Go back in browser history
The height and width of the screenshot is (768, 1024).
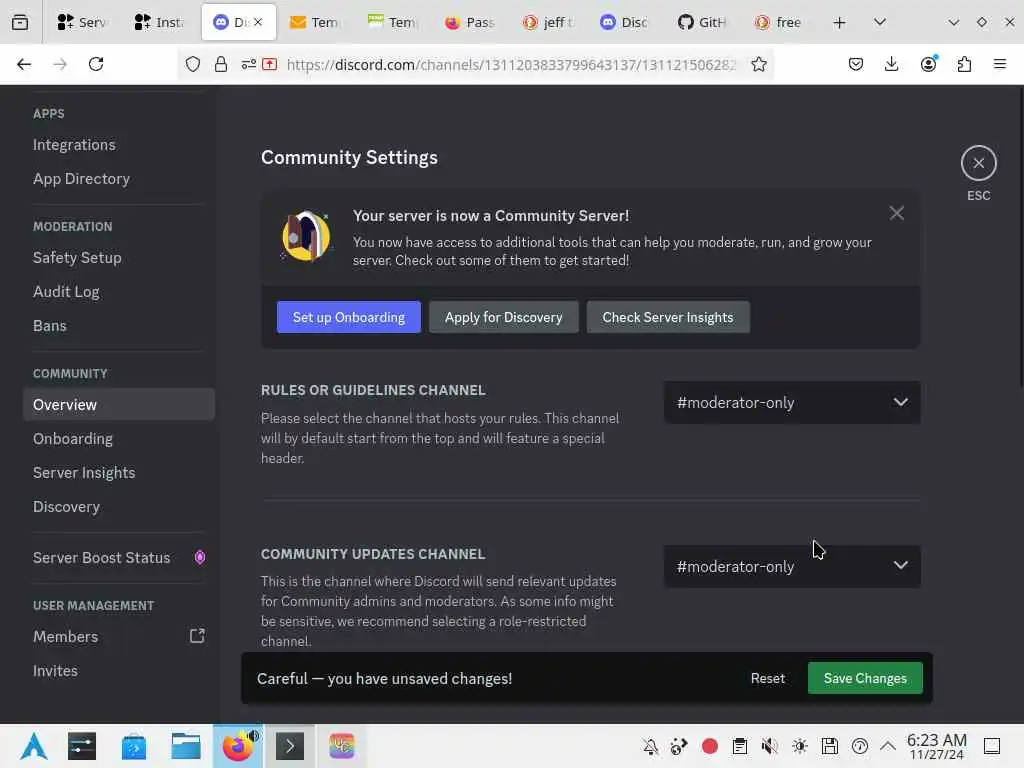pos(24,64)
